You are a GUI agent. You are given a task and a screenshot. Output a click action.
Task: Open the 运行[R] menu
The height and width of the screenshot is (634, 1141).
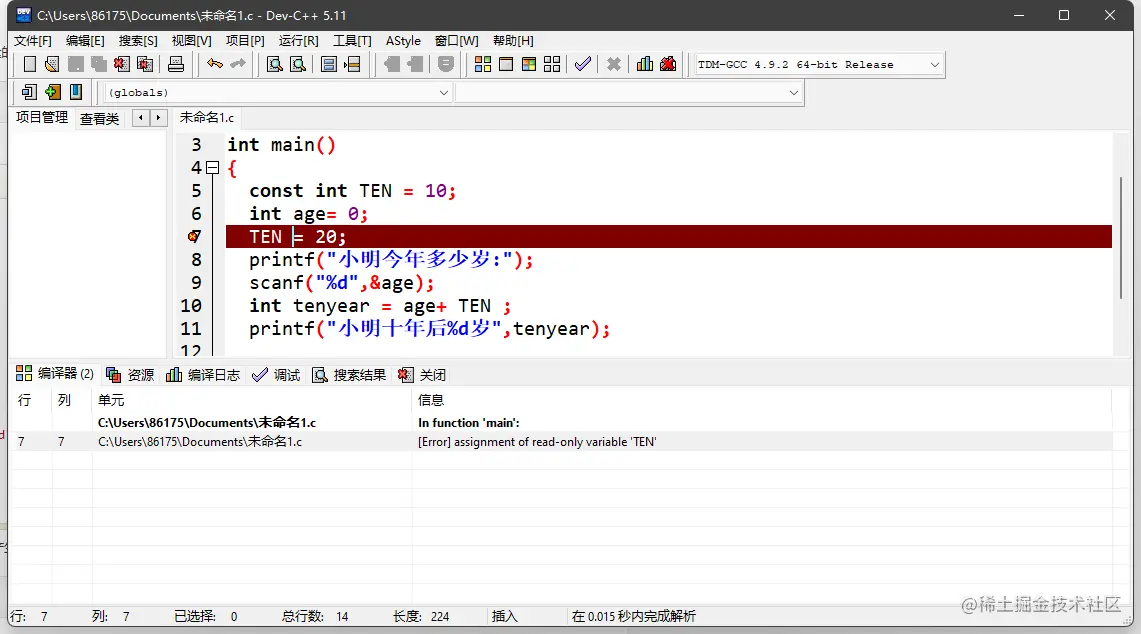pos(298,41)
